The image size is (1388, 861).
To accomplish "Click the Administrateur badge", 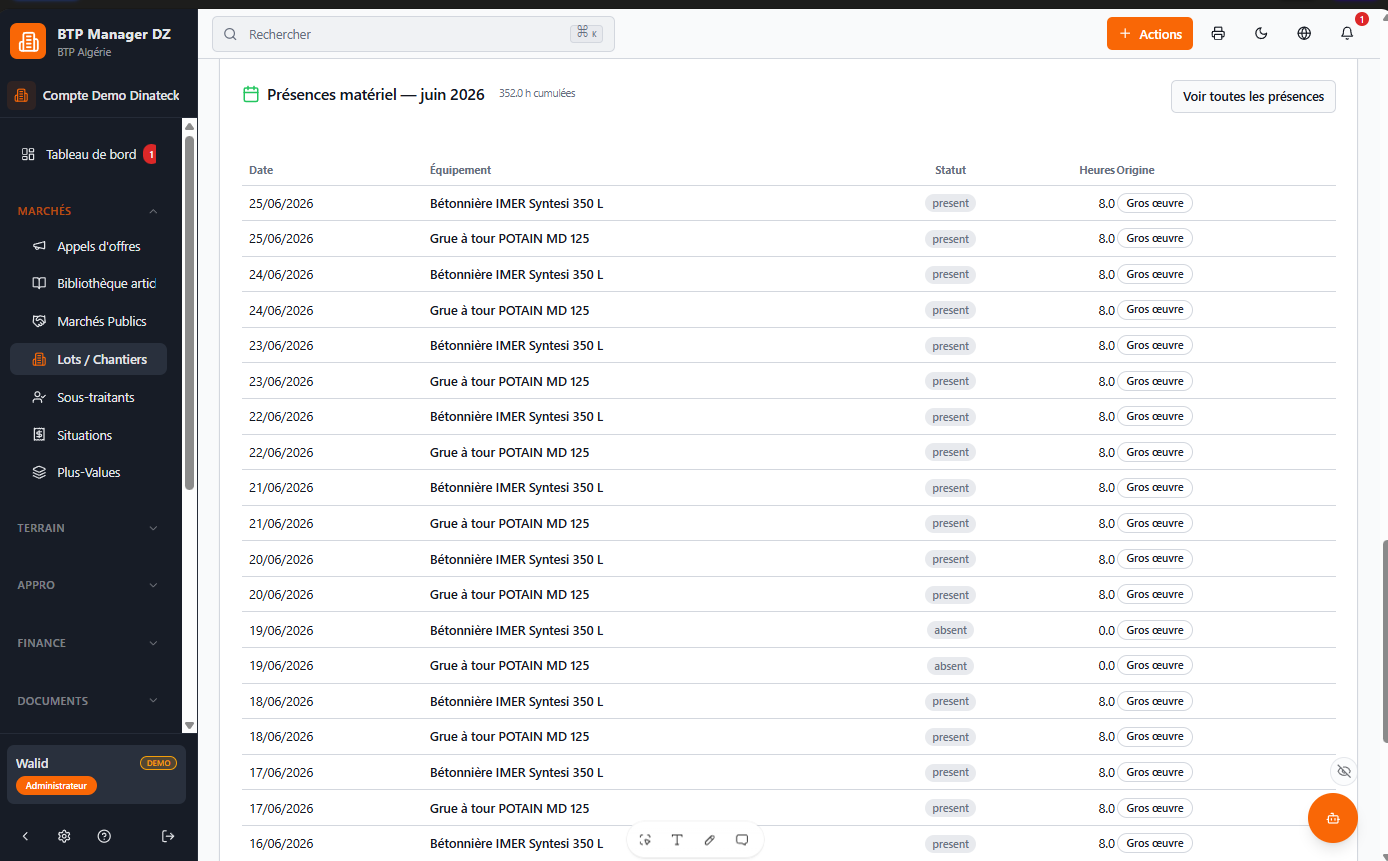I will coord(56,786).
